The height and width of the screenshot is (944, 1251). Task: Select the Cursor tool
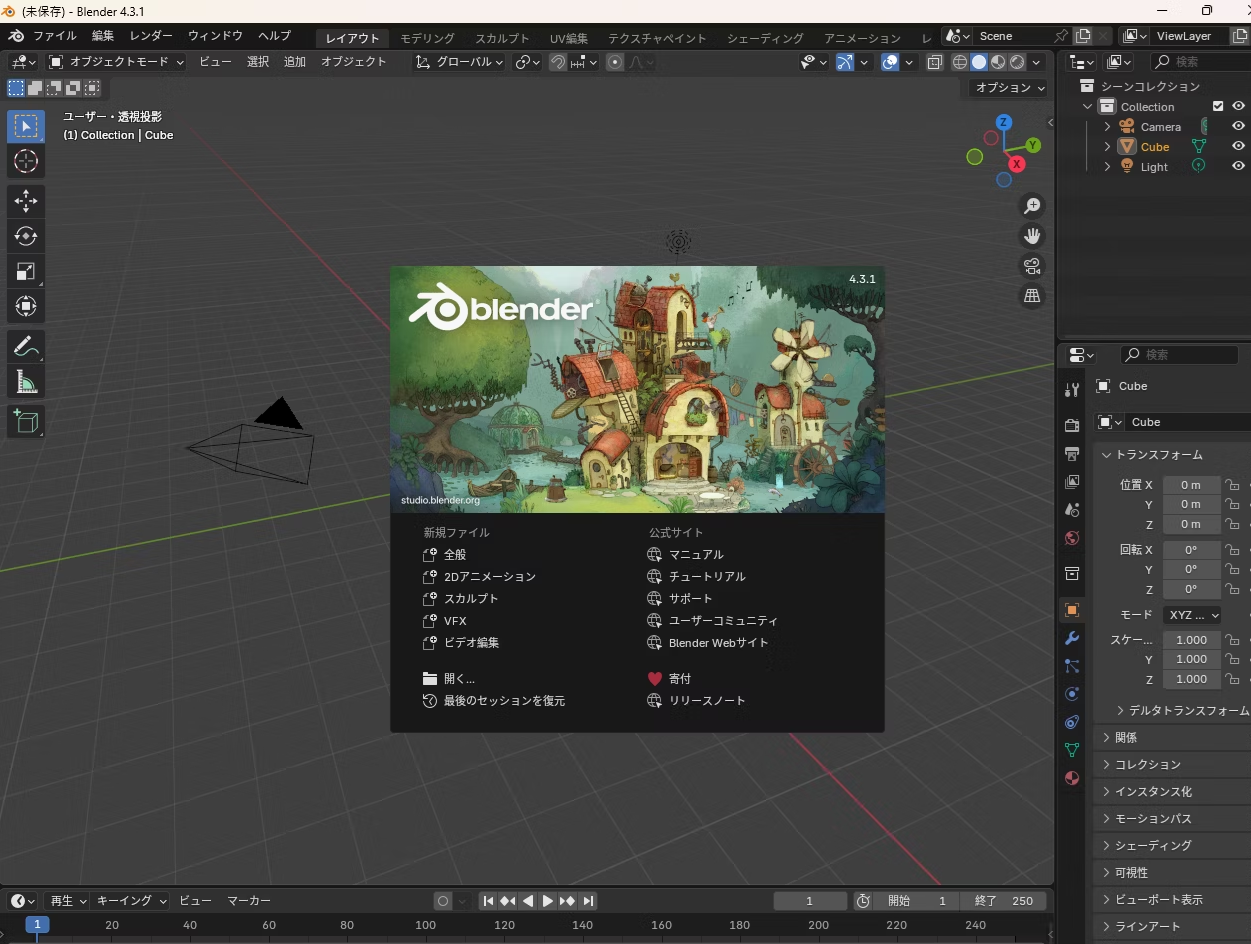[26, 161]
